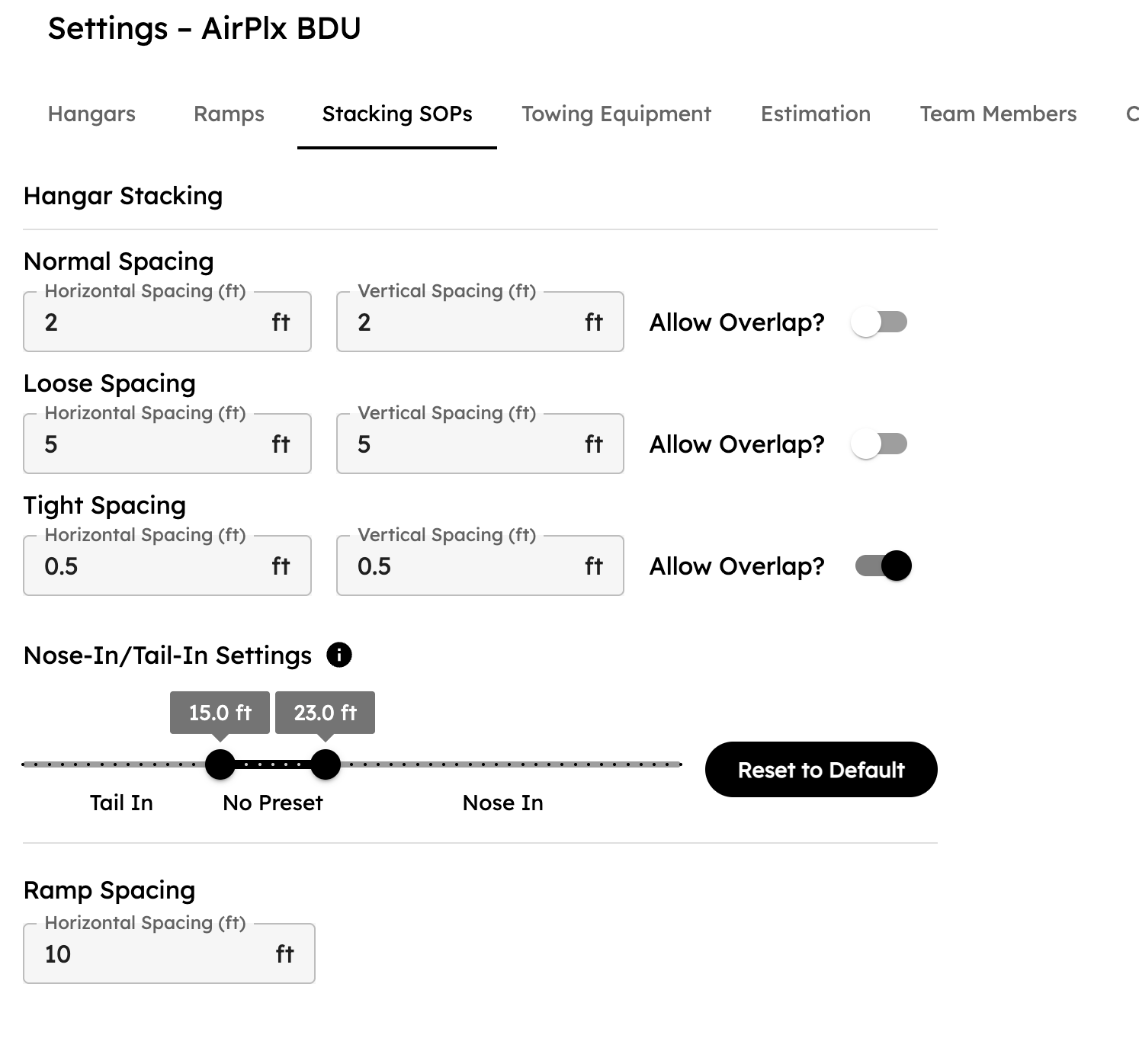Select the Stacking SOPs tab
The width and height of the screenshot is (1139, 1064).
396,114
